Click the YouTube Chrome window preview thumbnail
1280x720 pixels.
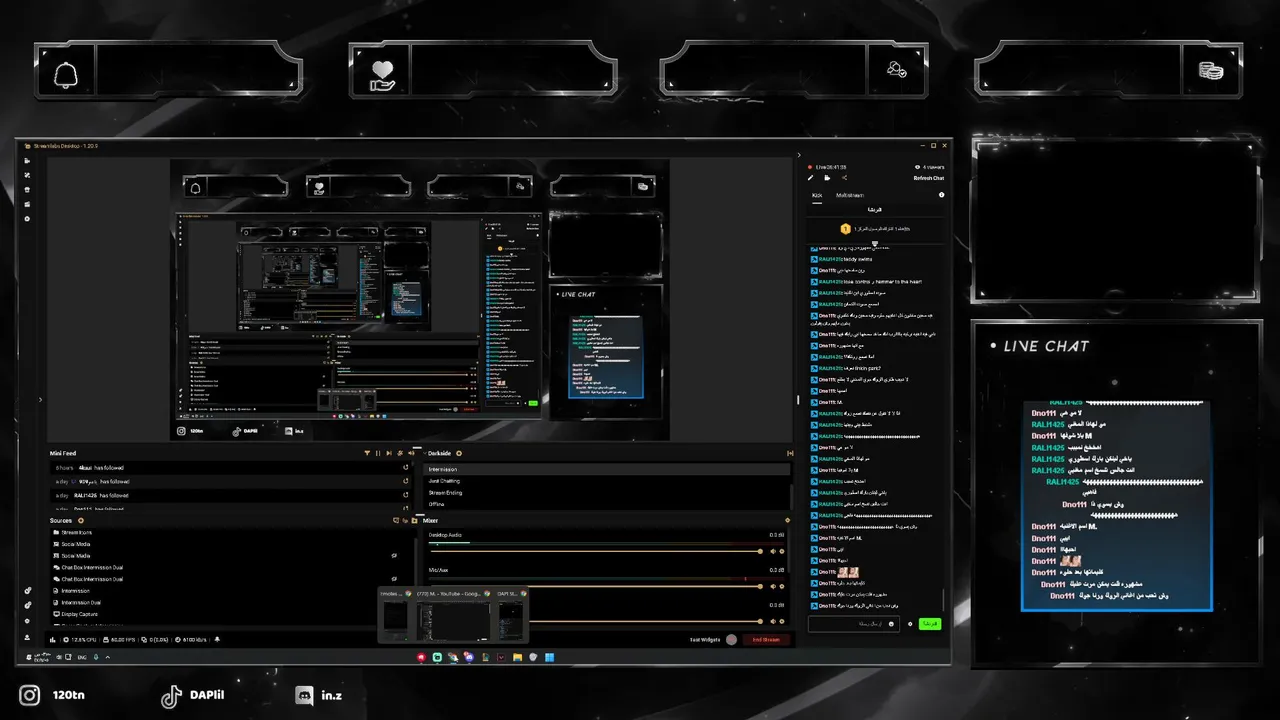[455, 620]
